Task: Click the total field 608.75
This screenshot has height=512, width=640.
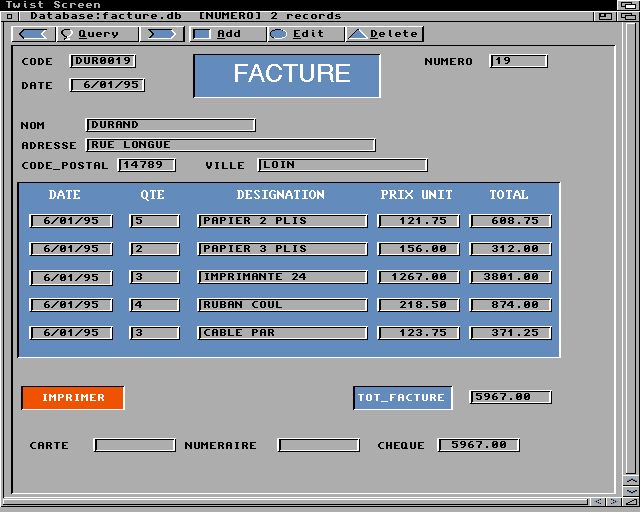Action: [x=511, y=221]
